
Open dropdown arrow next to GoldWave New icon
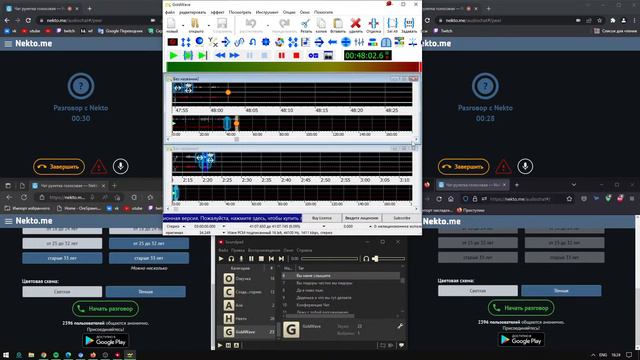pyautogui.click(x=182, y=25)
